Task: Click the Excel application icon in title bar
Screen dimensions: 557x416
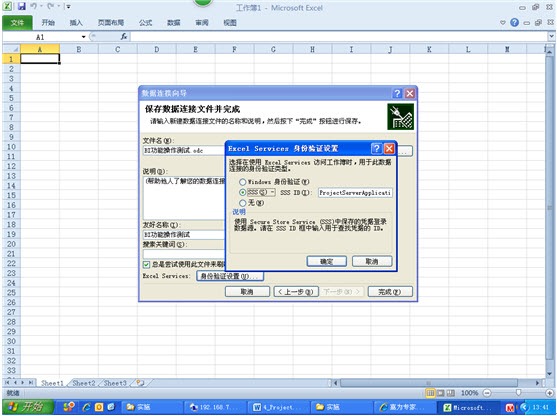Action: click(7, 6)
